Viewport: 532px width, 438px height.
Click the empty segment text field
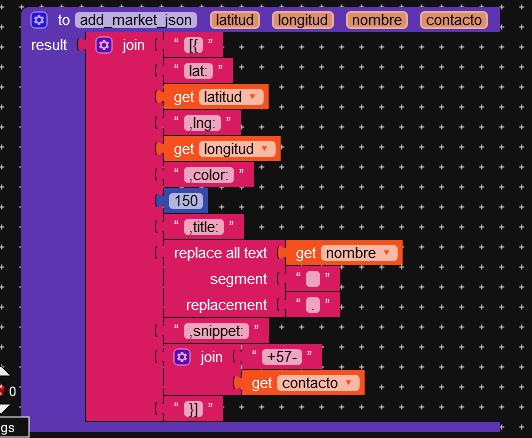point(313,279)
